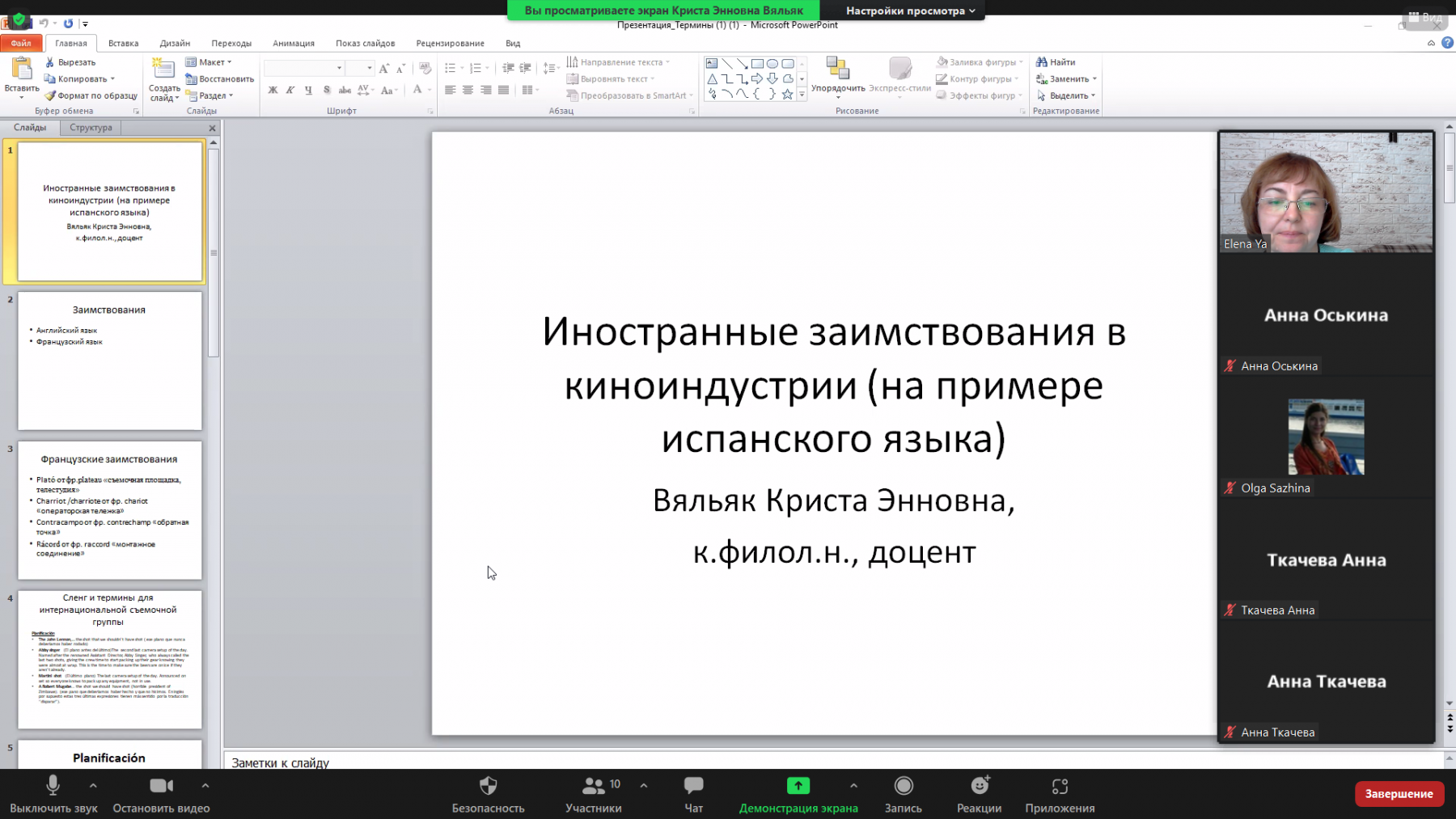Click Демонстрация экрана share button
Screen dimensions: 1456x819
[x=798, y=794]
